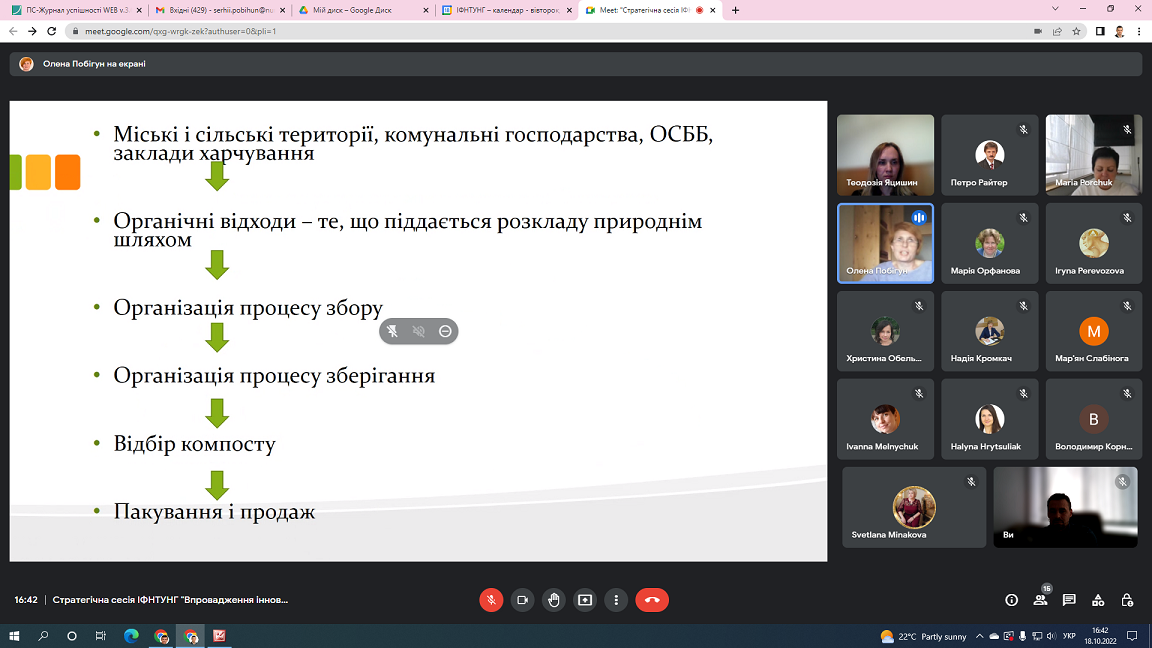Show the participants list panel

(1040, 600)
